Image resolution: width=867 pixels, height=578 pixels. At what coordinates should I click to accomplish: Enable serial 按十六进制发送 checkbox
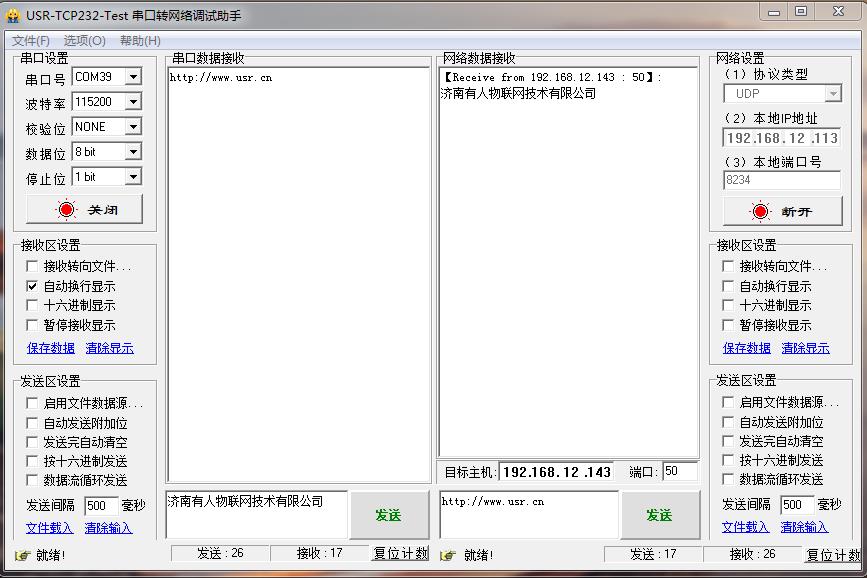click(x=32, y=461)
